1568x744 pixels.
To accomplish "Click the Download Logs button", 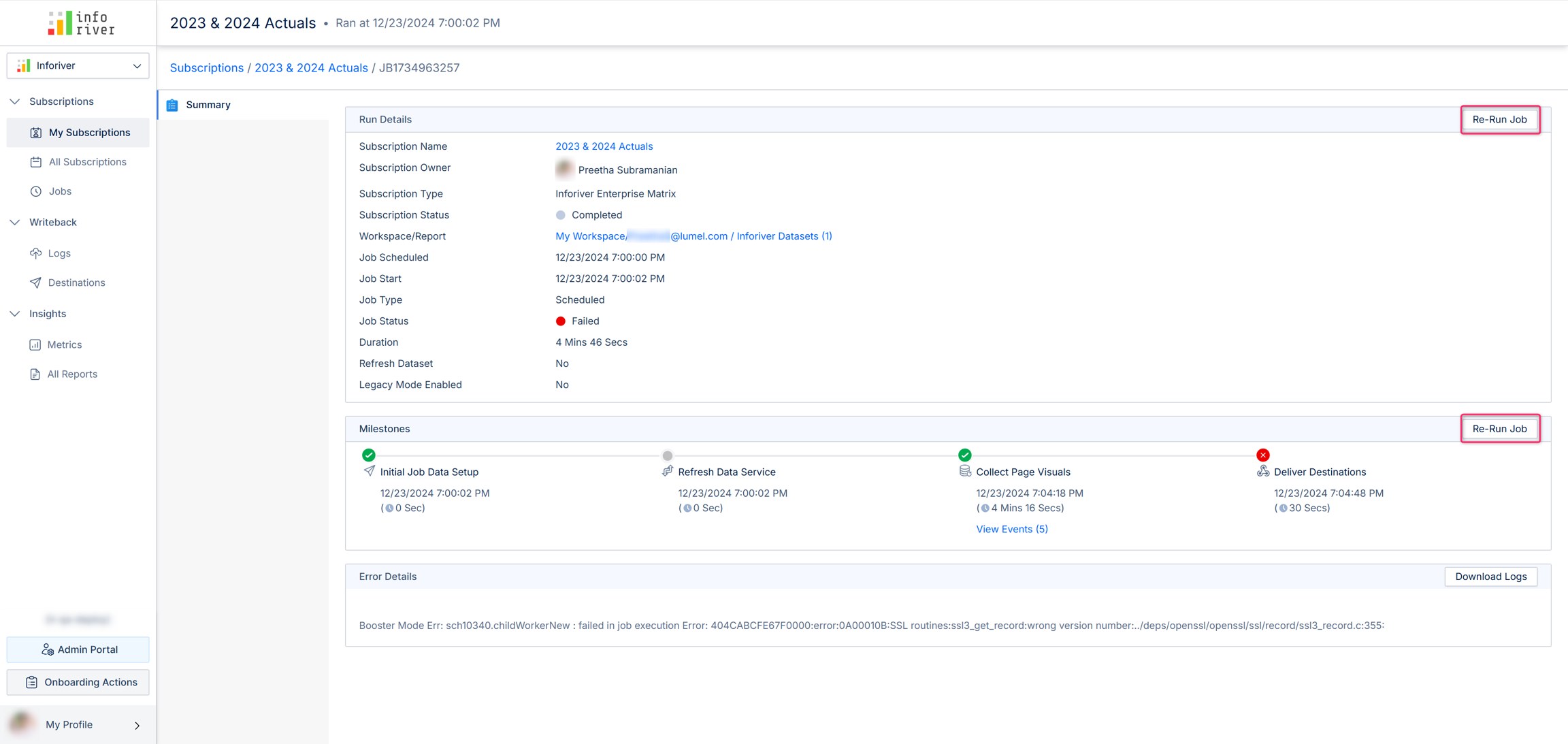I will click(1490, 577).
